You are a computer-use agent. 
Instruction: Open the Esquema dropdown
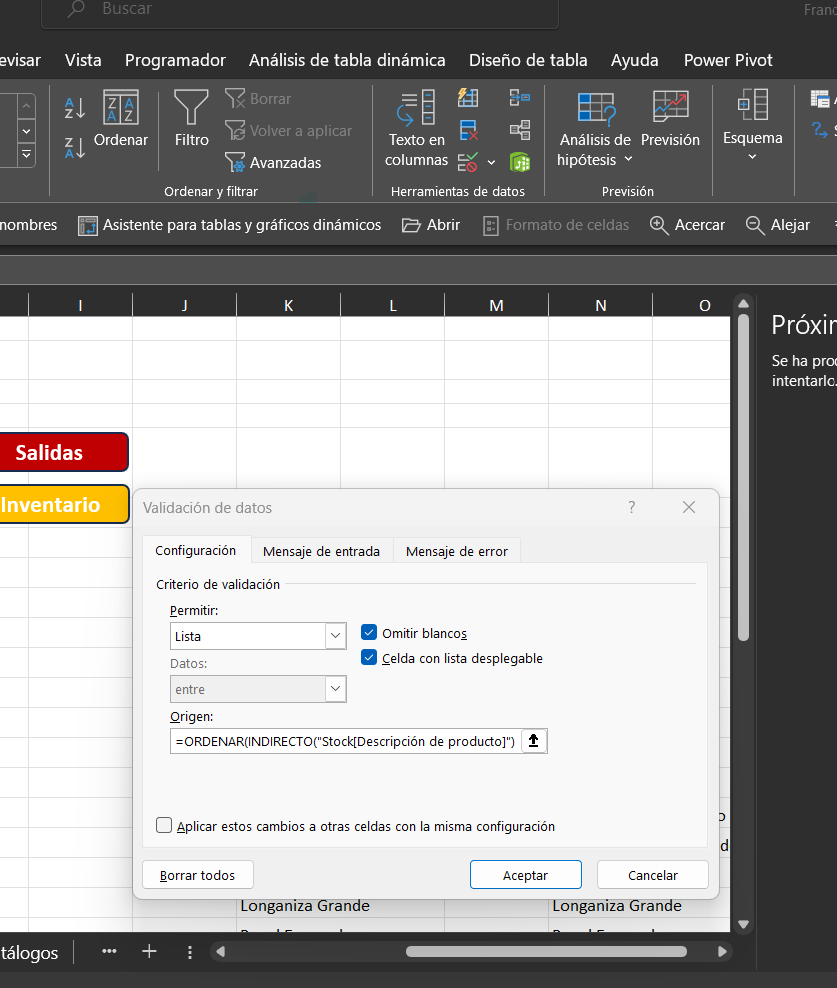752,155
